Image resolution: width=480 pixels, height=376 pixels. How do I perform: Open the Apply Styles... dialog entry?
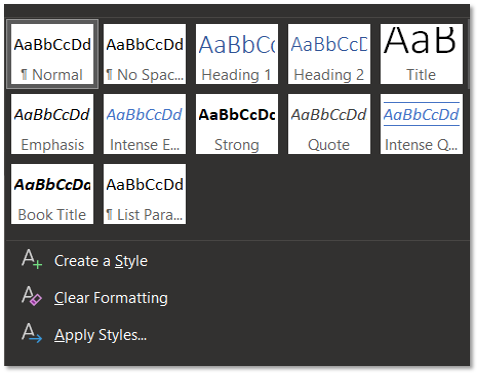pos(237,335)
